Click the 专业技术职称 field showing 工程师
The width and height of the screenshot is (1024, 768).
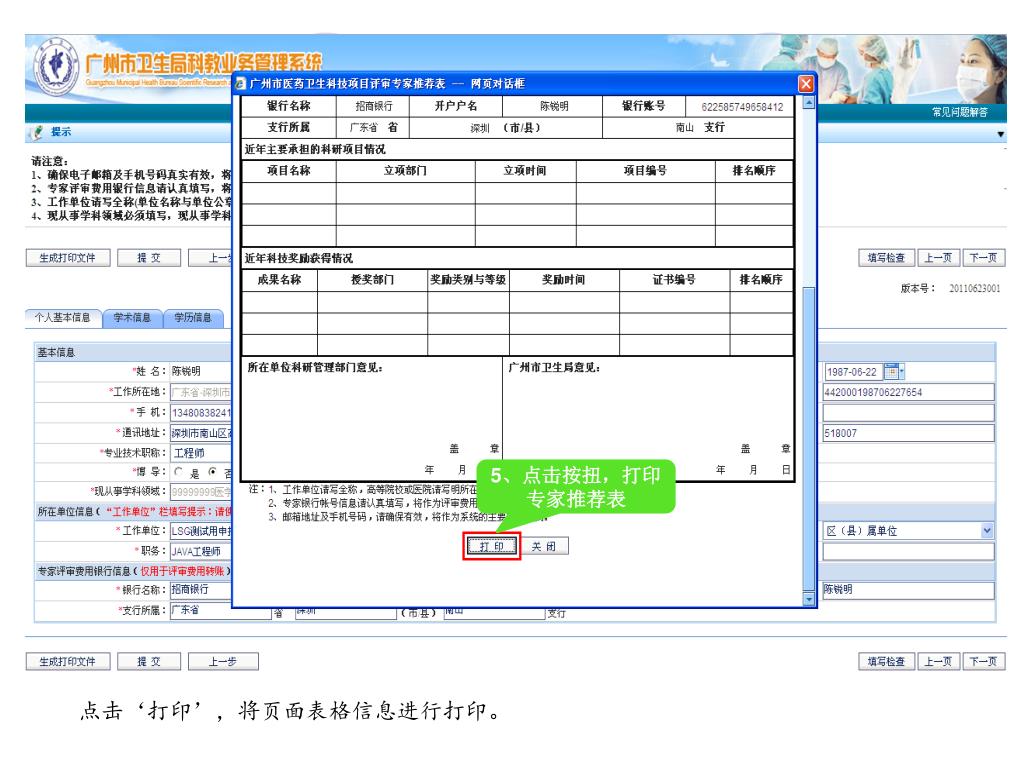(x=201, y=453)
